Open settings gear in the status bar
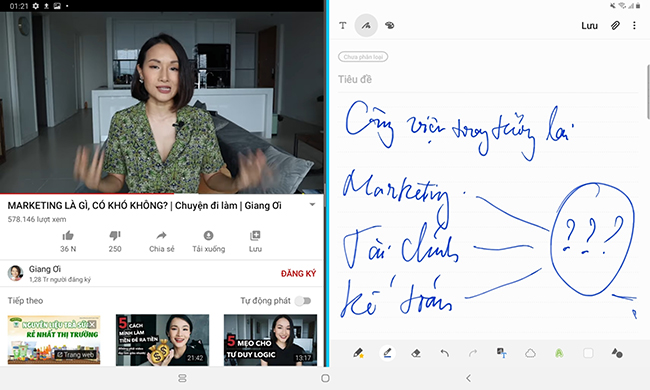The height and width of the screenshot is (390, 650). (36, 6)
